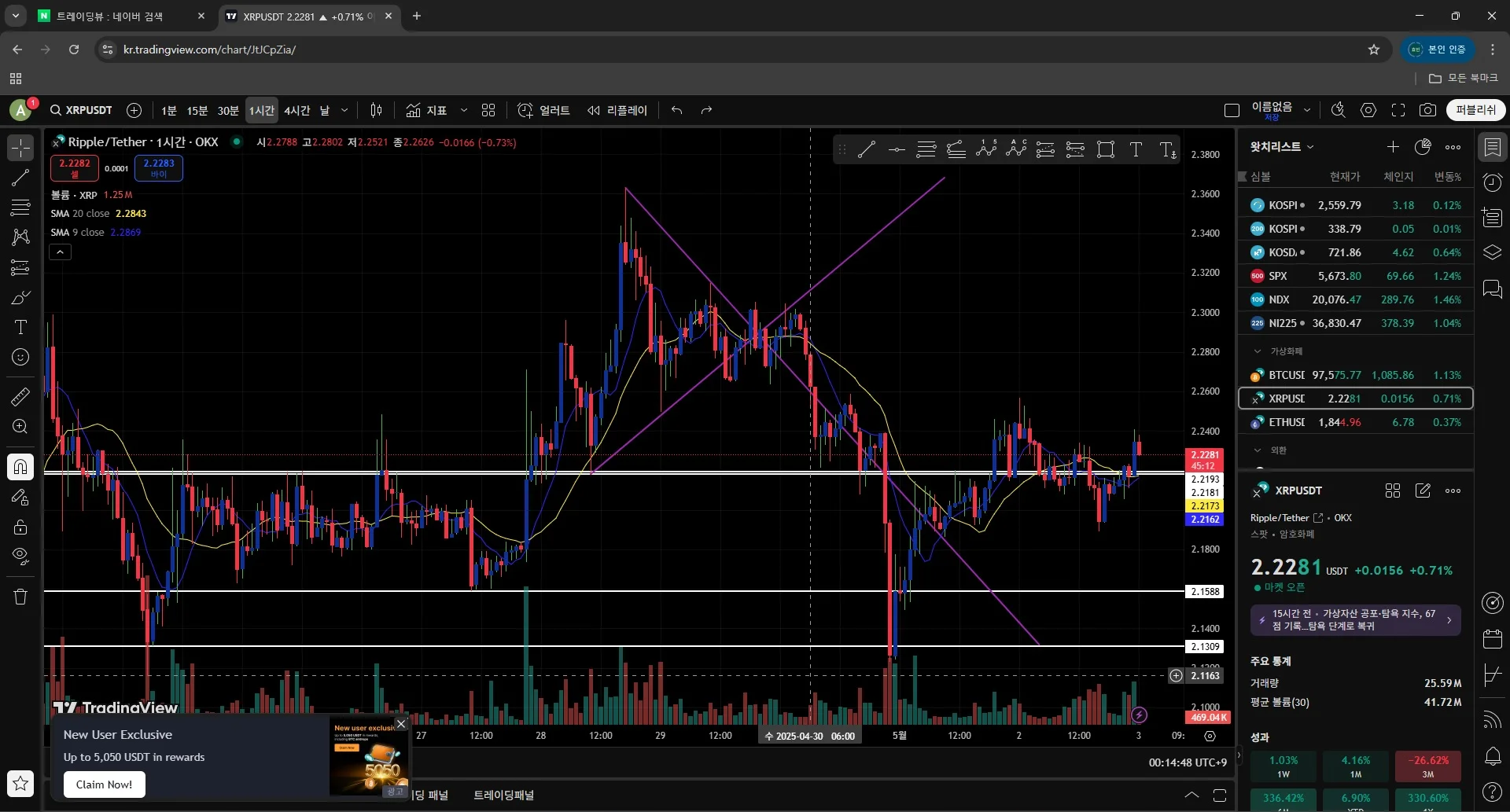
Task: Collapse the 외환 watchlist section
Action: tap(1257, 450)
